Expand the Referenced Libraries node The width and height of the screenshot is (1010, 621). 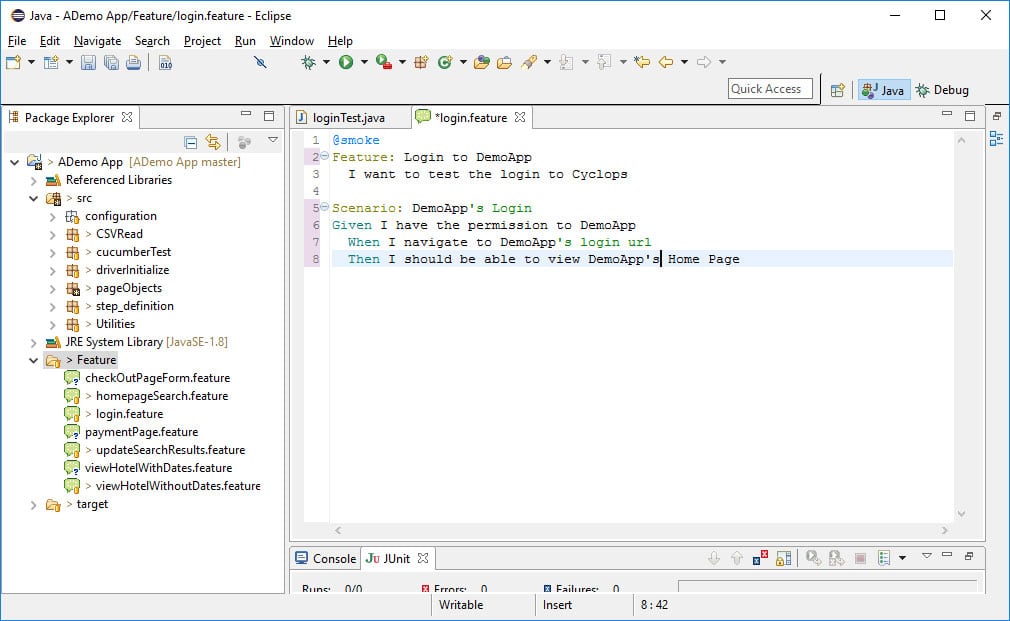tap(33, 180)
